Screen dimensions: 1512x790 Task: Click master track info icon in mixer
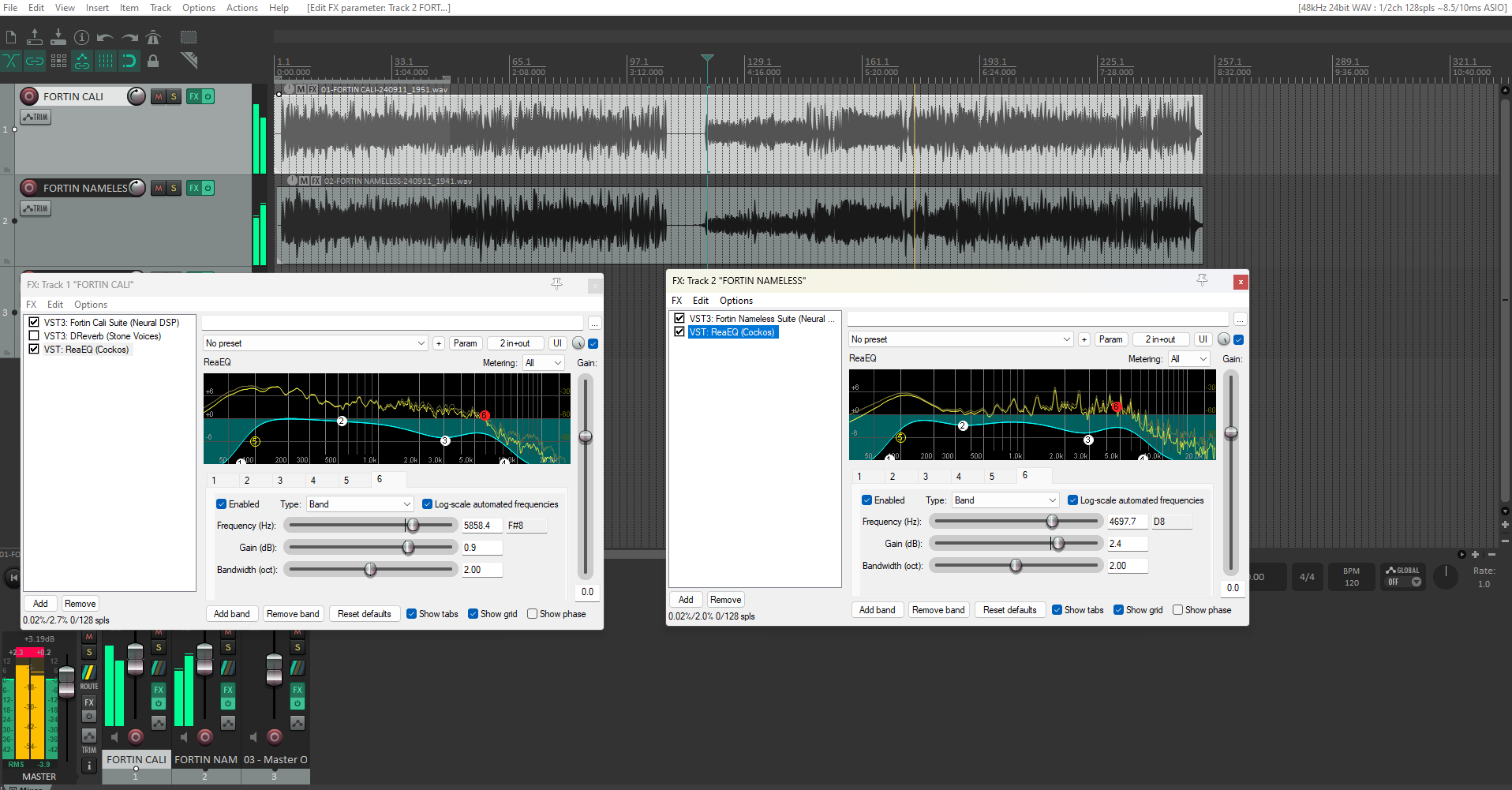(x=89, y=766)
